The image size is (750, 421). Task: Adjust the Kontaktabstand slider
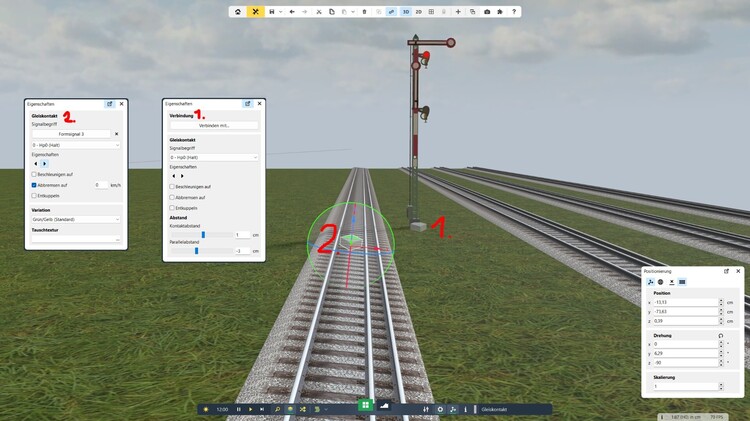click(x=203, y=235)
